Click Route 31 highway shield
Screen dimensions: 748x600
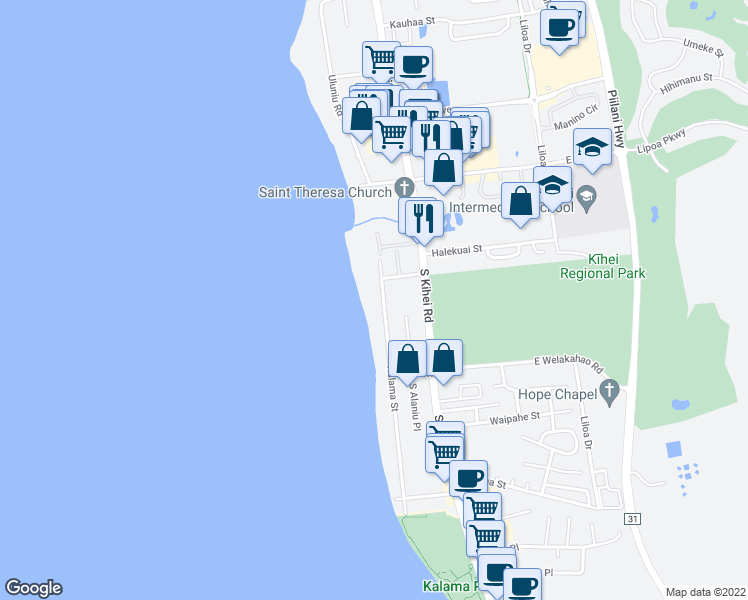(x=633, y=518)
